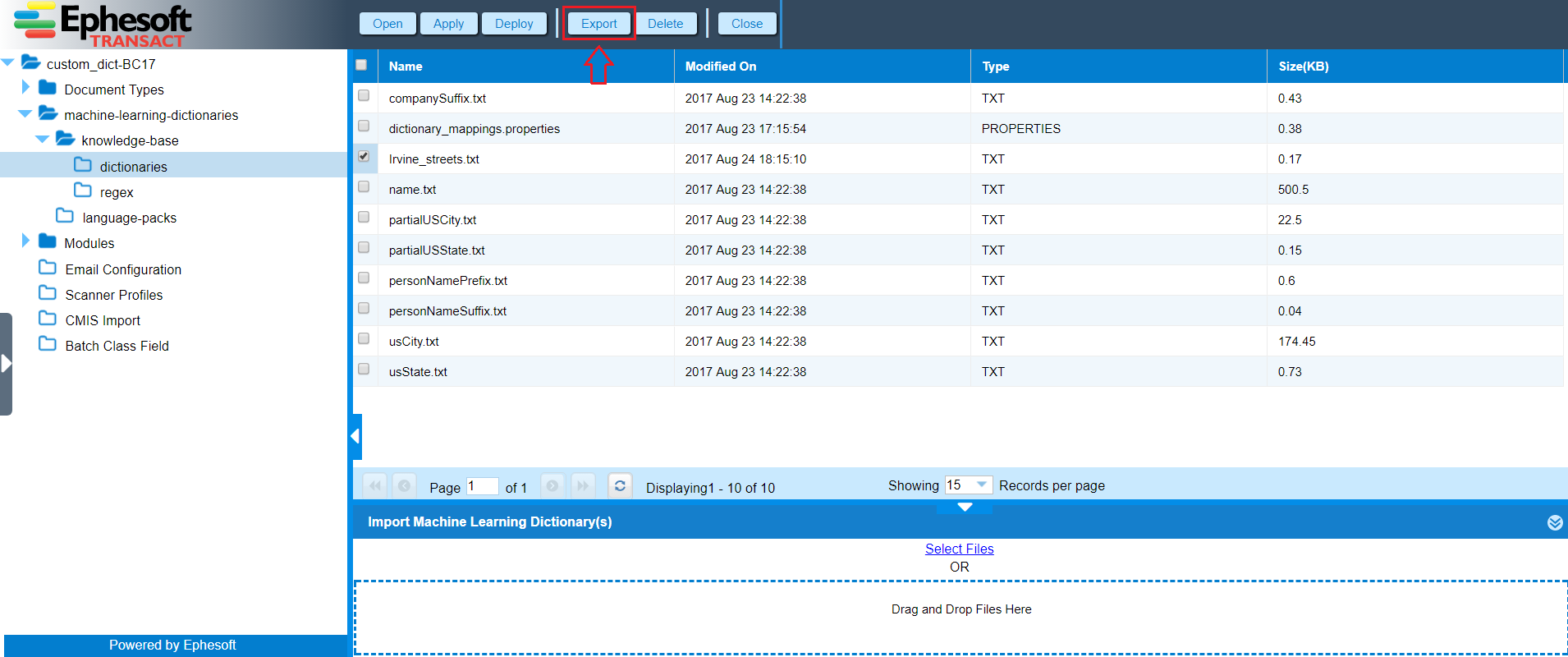Screen dimensions: 1568x657
Task: Sort by the Type column header
Action: [1119, 66]
